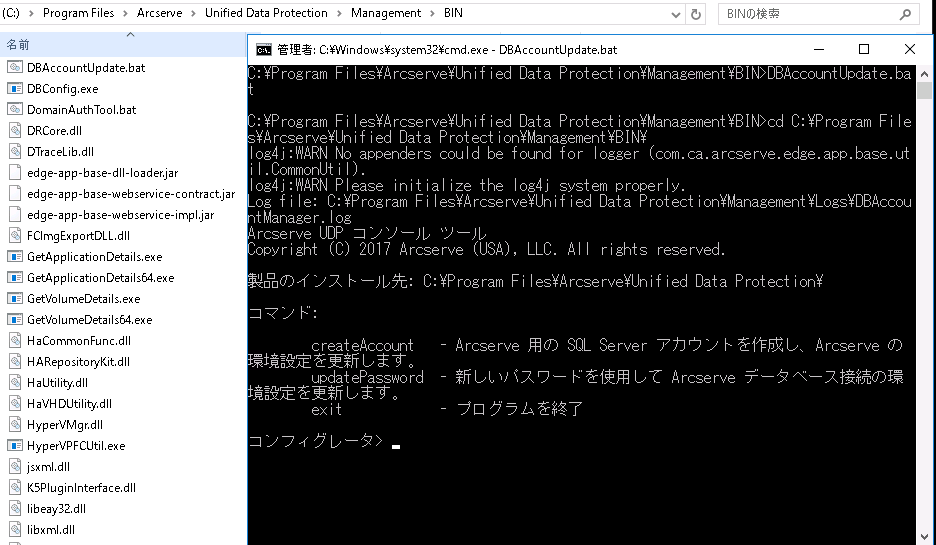Image resolution: width=936 pixels, height=545 pixels.
Task: Click the cmd window scroll down arrow
Action: (x=924, y=537)
